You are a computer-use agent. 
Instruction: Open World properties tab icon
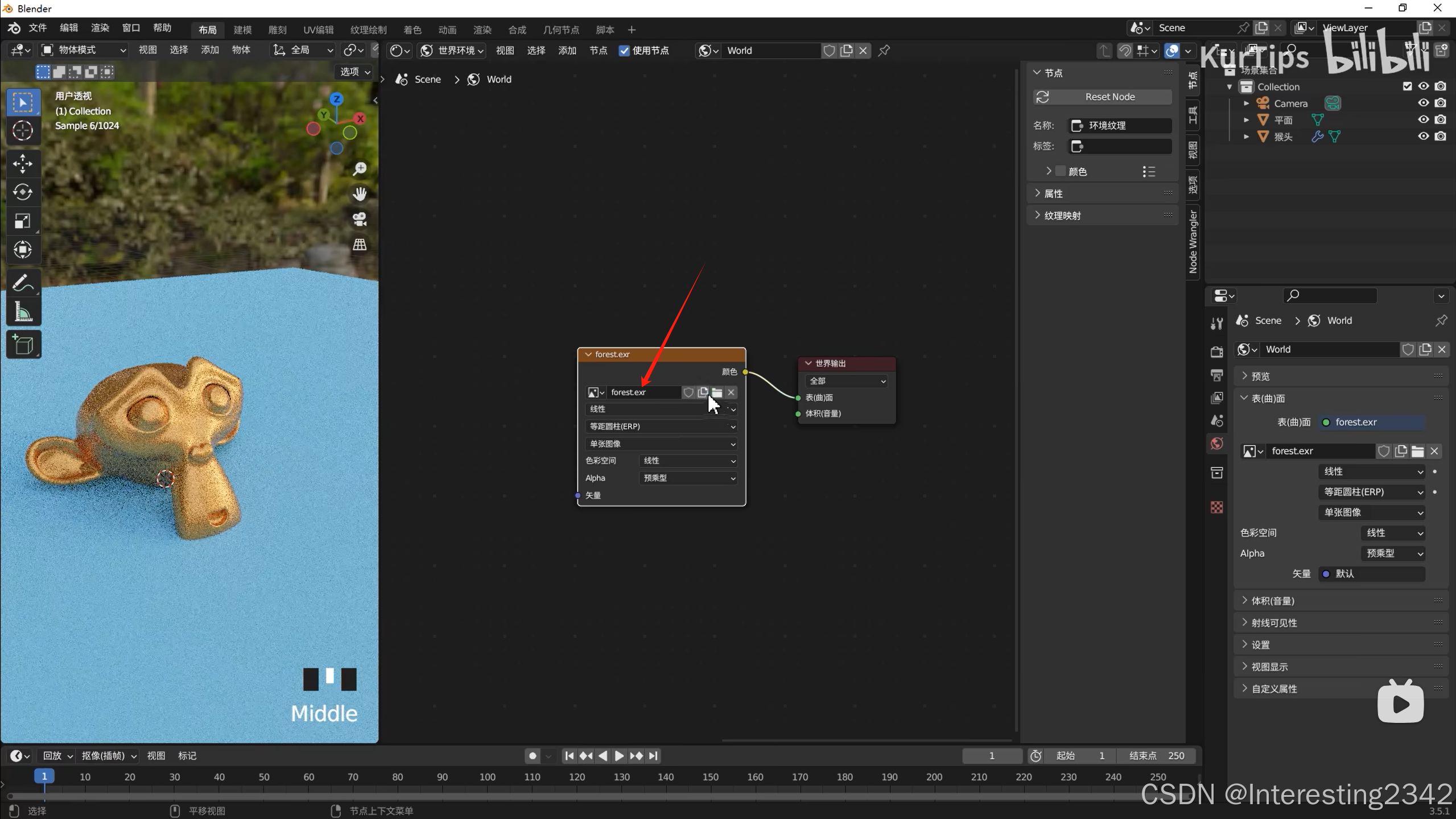(x=1217, y=444)
